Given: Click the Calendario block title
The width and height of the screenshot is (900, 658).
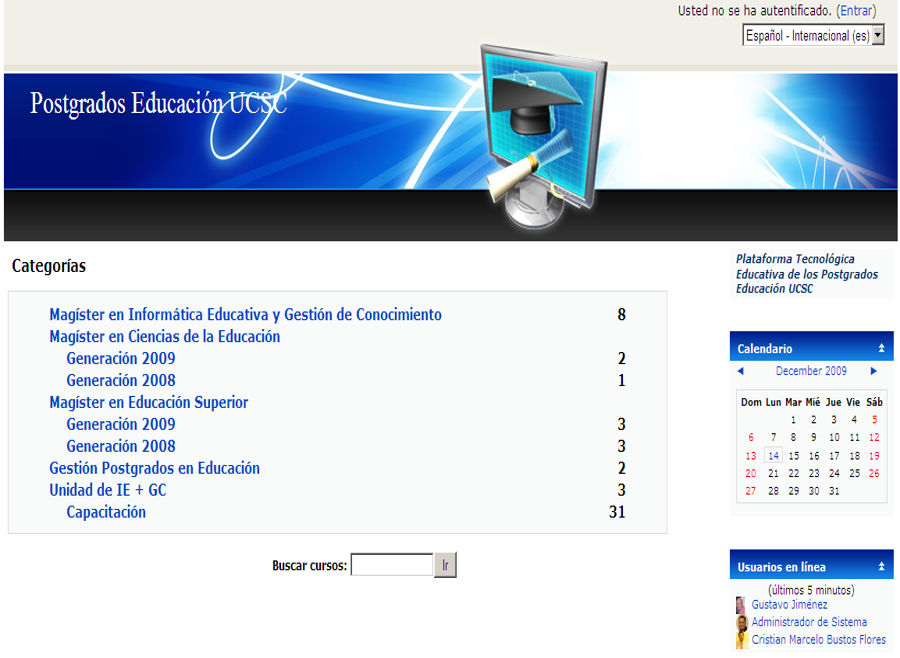Looking at the screenshot, I should tap(765, 349).
